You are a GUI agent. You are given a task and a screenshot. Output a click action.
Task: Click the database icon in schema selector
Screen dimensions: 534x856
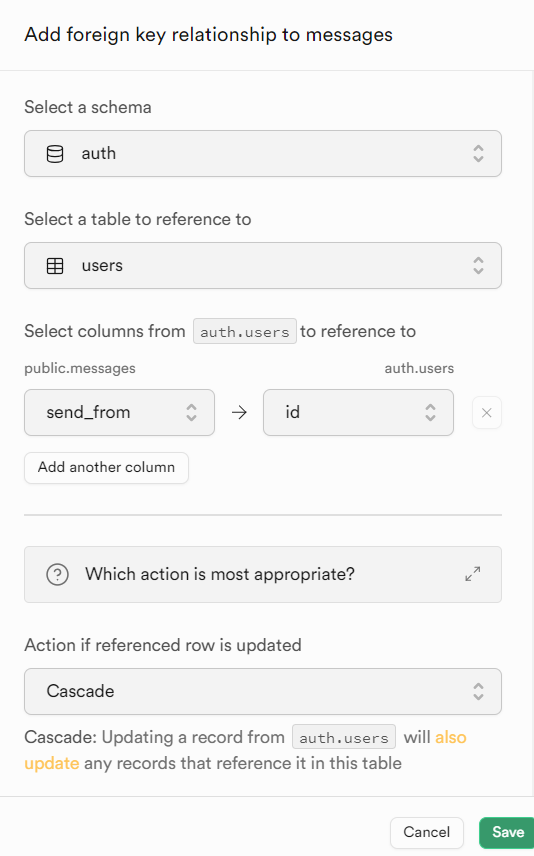coord(55,154)
